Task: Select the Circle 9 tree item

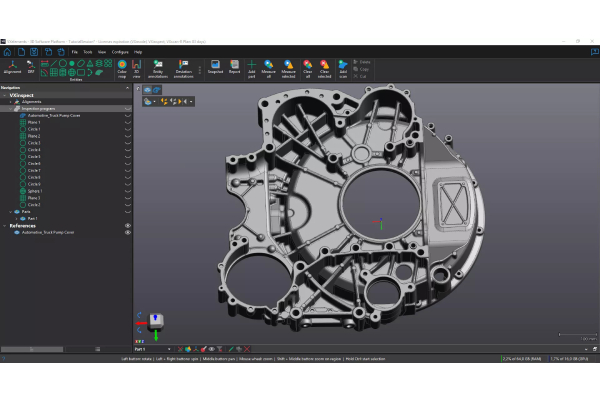Action: coord(34,184)
